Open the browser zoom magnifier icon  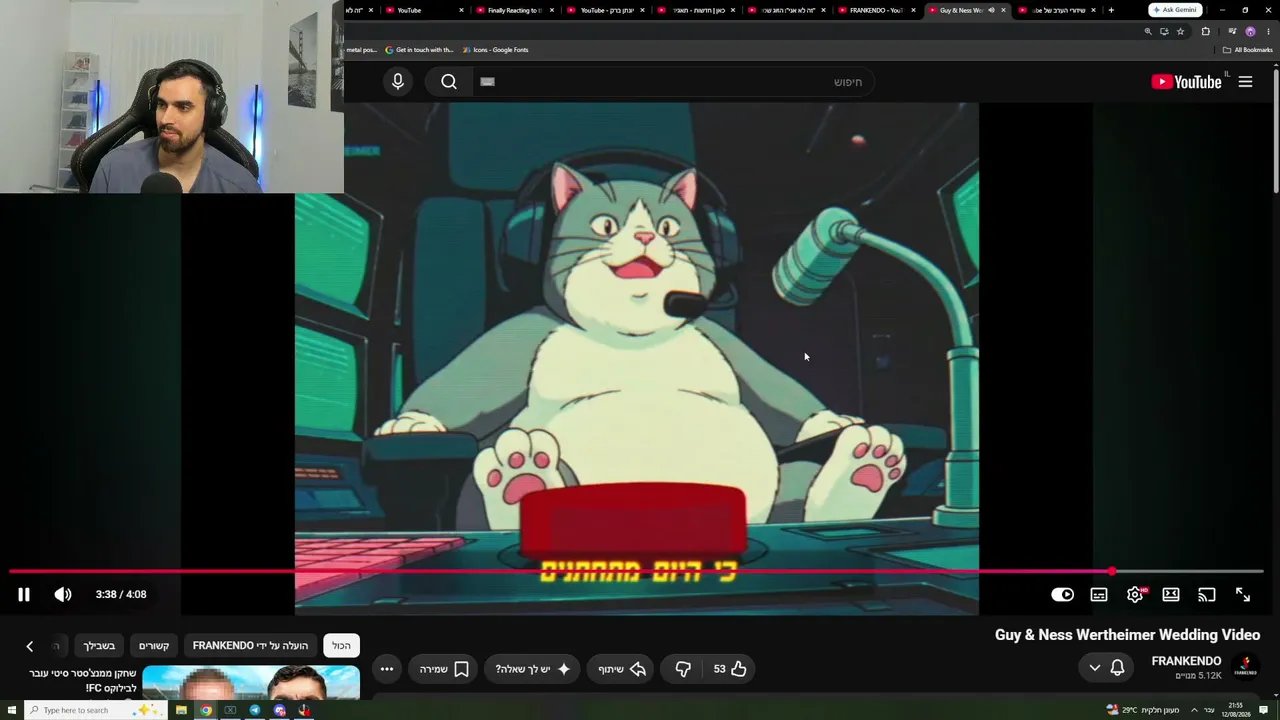click(1148, 31)
